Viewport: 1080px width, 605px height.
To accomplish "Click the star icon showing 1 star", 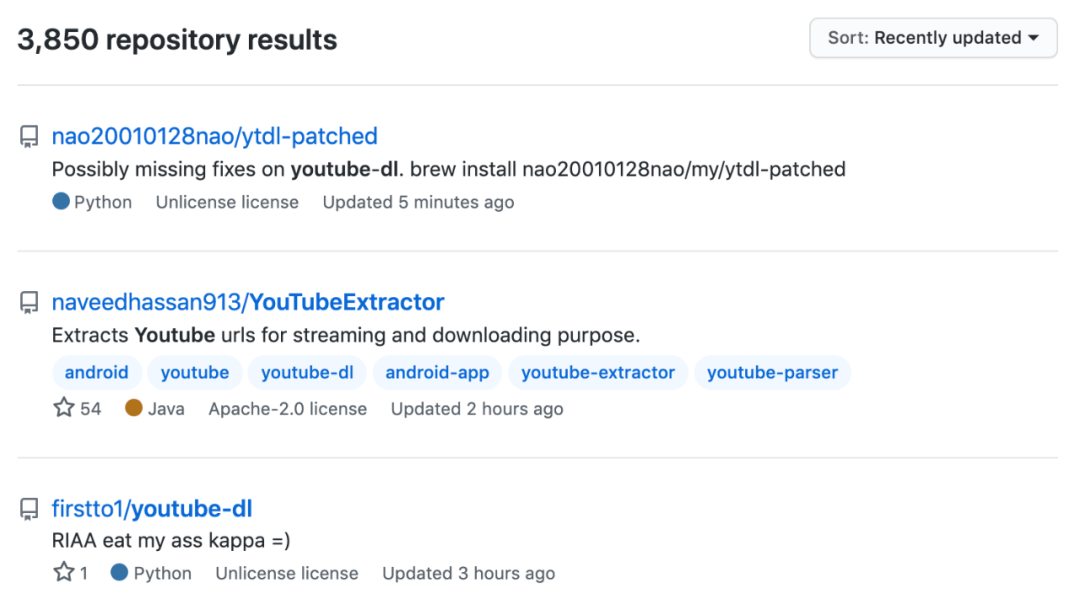I will point(64,573).
